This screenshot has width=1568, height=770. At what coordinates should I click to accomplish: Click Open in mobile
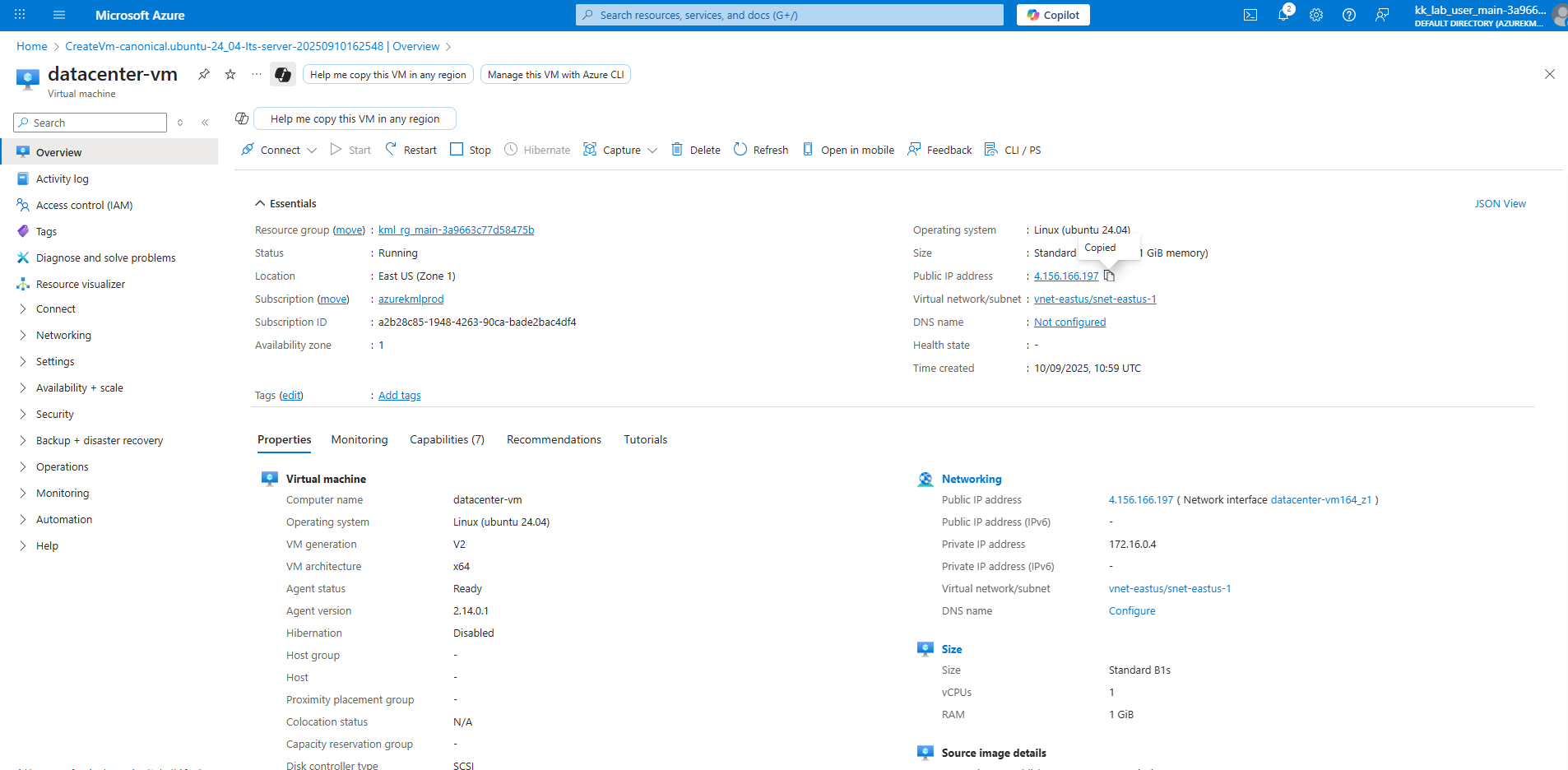click(x=848, y=150)
